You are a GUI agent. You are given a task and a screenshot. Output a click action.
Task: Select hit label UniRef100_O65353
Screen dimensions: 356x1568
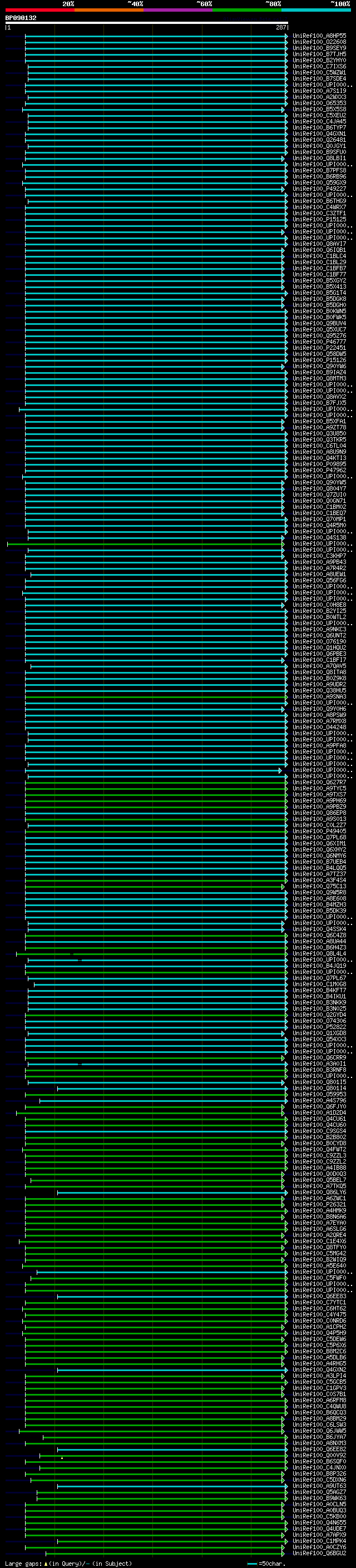319,103
